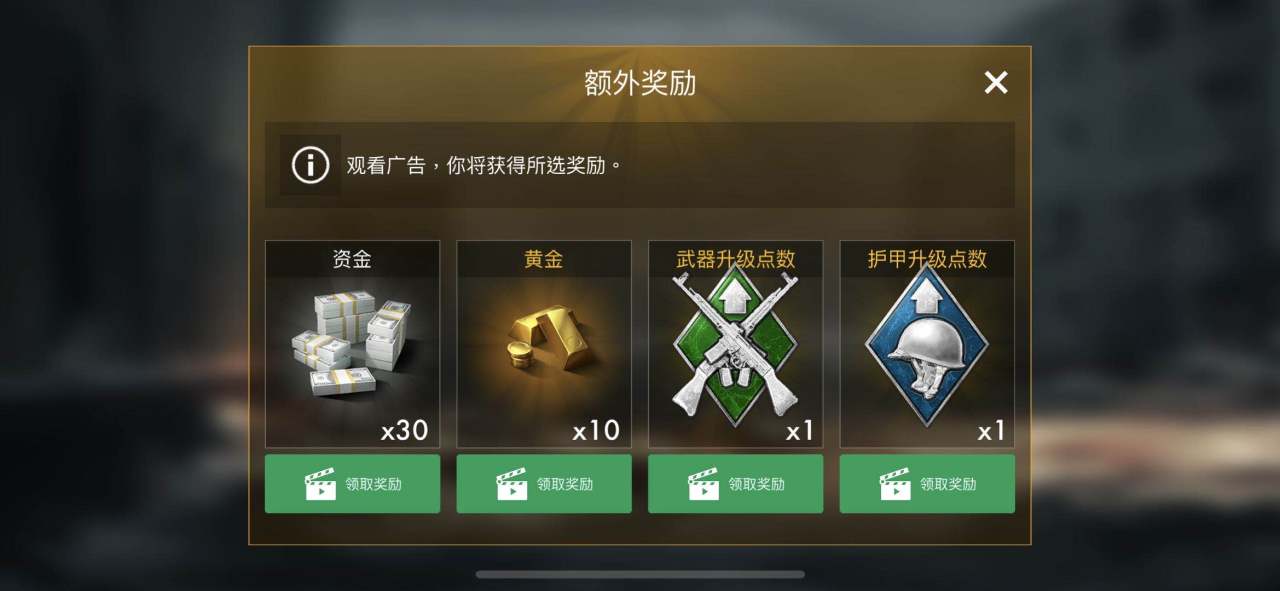Screen dimensions: 1280x591
Task: Tap the 黄金 card title label
Action: (544, 259)
